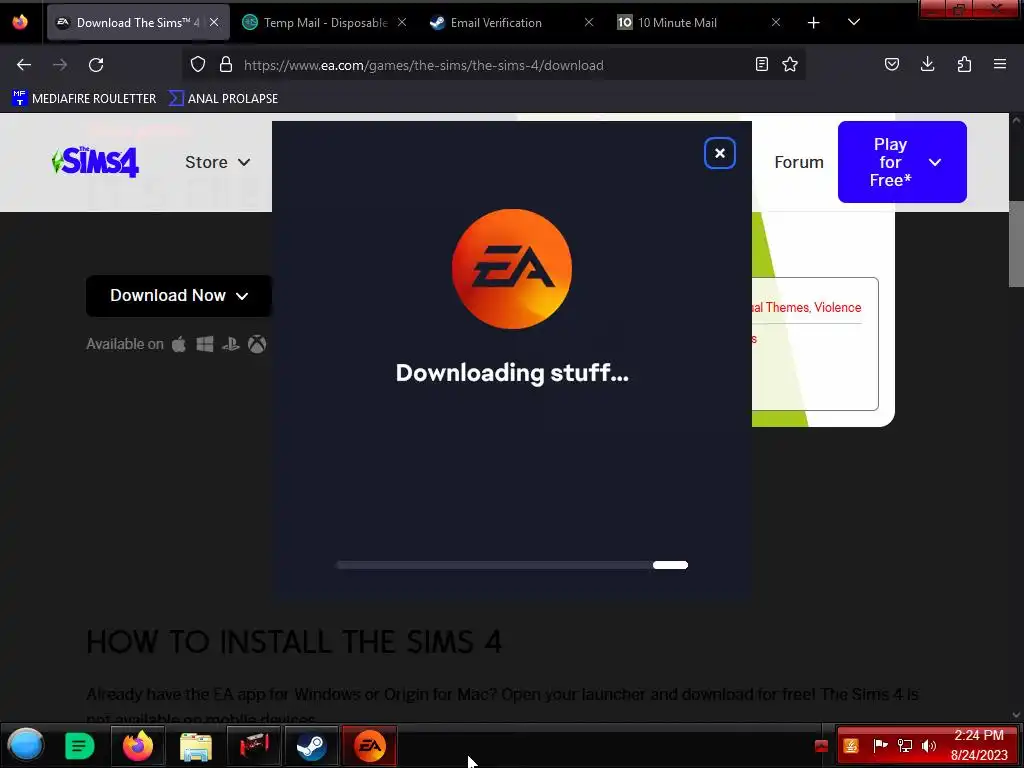The image size is (1024, 768).
Task: Open the Forum link
Action: pos(799,162)
